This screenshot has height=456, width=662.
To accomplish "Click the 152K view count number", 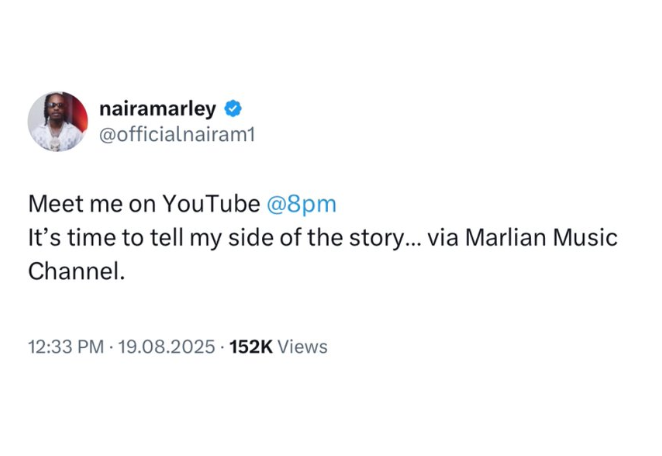I will (250, 347).
